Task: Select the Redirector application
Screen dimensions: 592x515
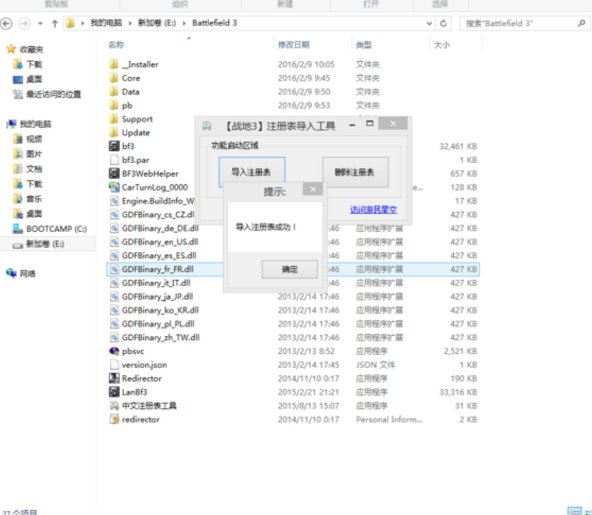Action: 141,378
